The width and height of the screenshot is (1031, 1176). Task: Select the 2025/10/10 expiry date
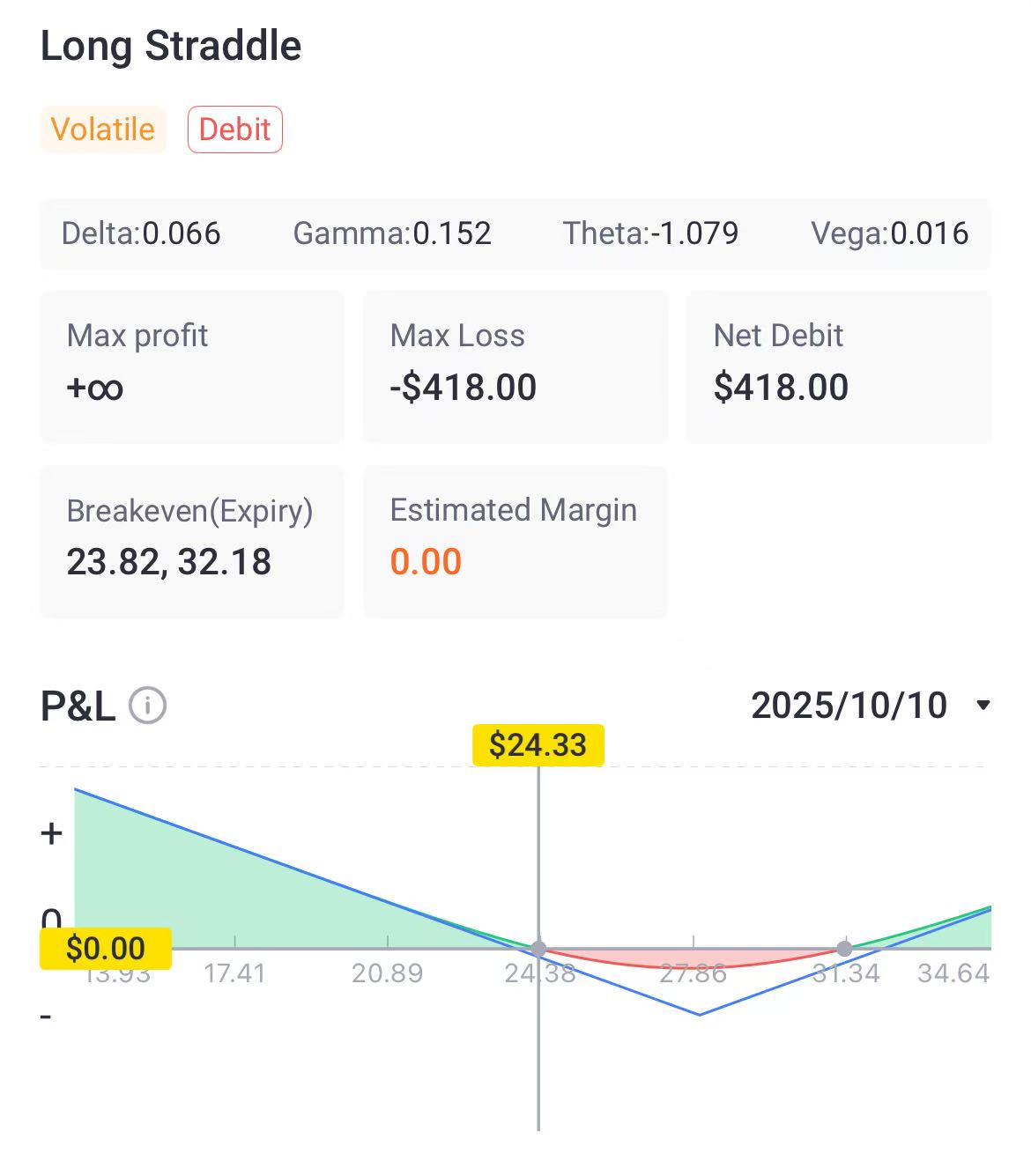(849, 706)
